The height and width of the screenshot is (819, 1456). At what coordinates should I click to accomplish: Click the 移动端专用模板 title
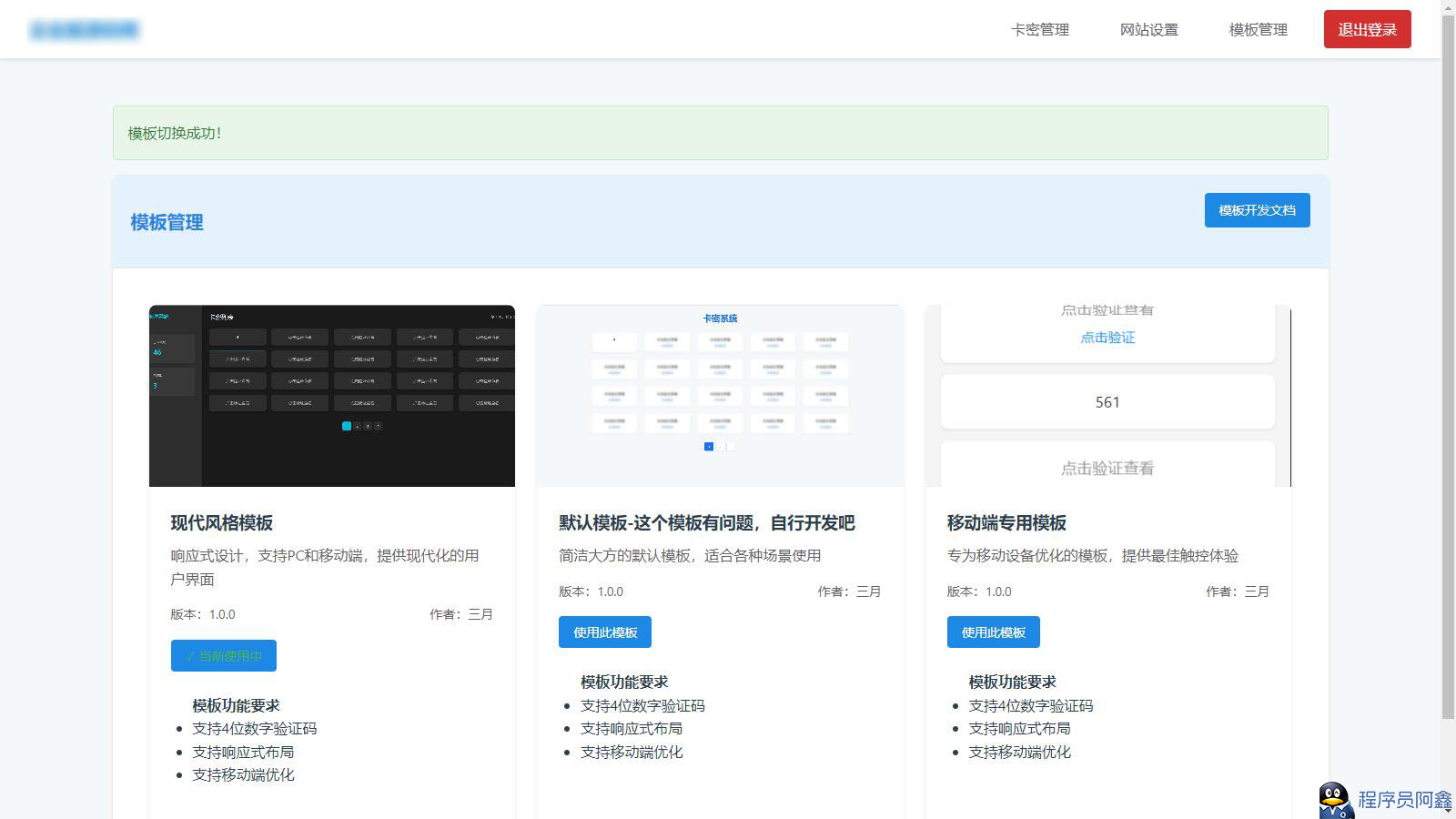coord(1006,522)
